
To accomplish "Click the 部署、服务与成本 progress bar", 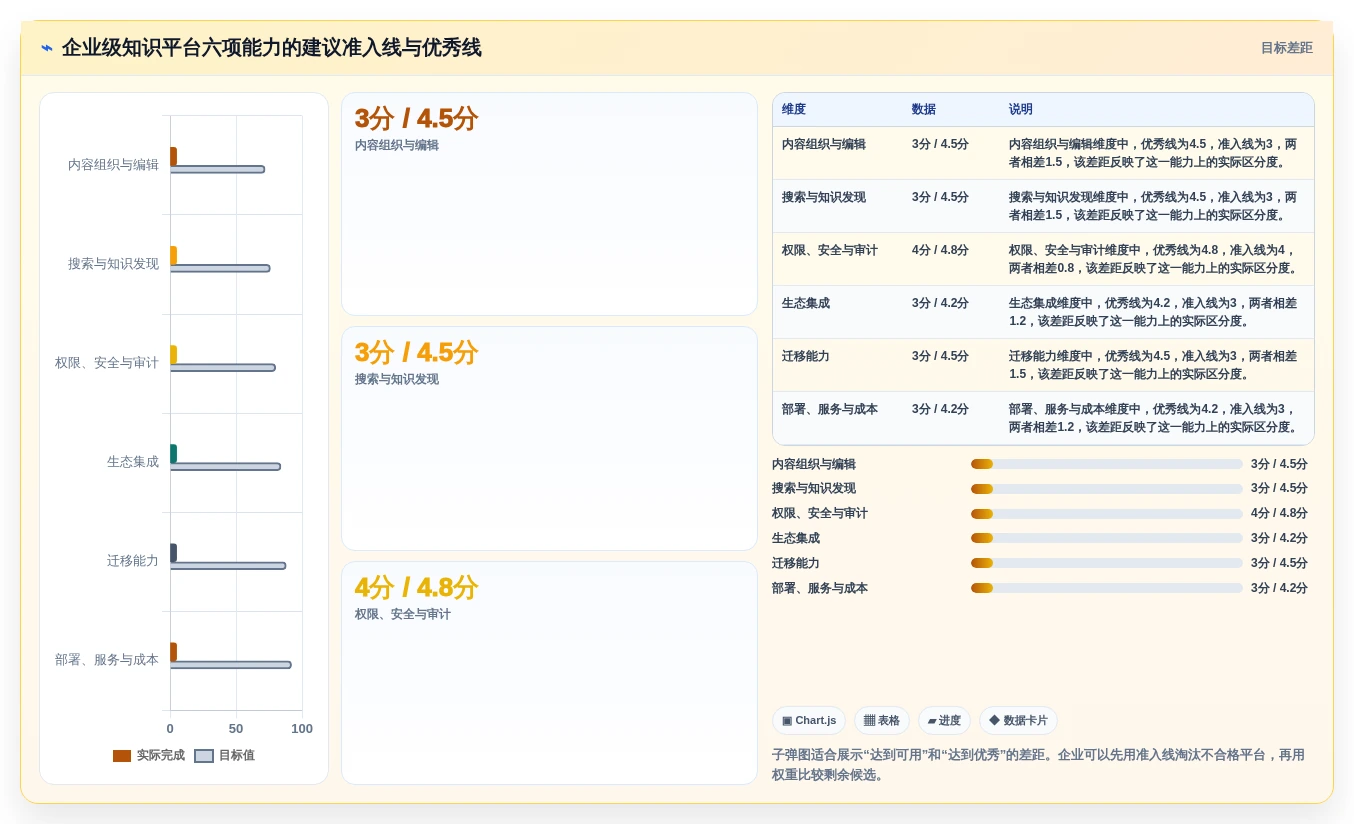I will (x=1107, y=588).
